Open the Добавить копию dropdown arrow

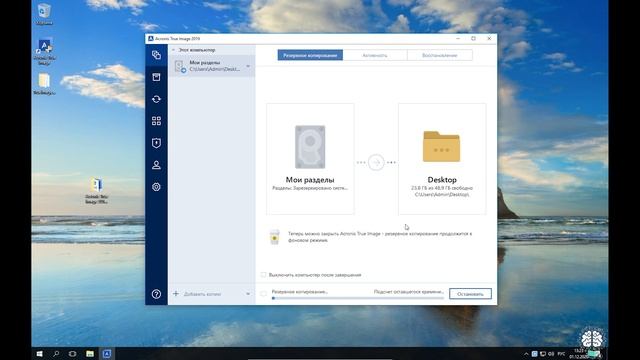[x=248, y=294]
